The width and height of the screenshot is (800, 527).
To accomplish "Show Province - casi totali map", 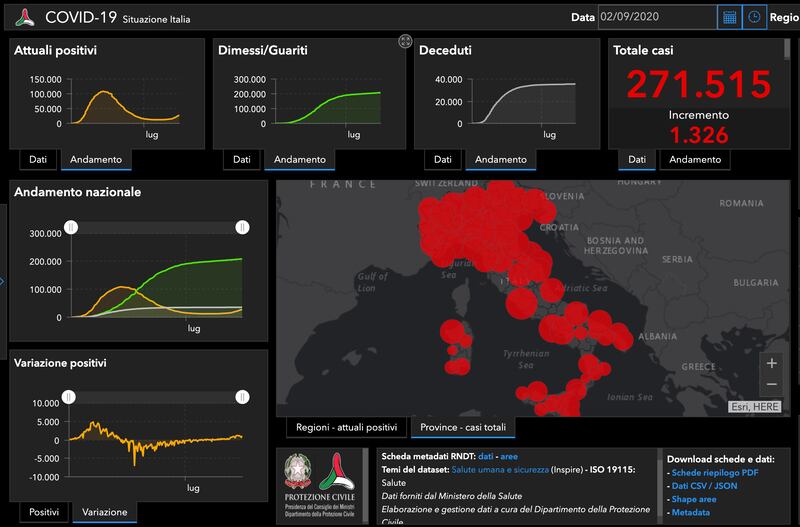I will tap(463, 427).
